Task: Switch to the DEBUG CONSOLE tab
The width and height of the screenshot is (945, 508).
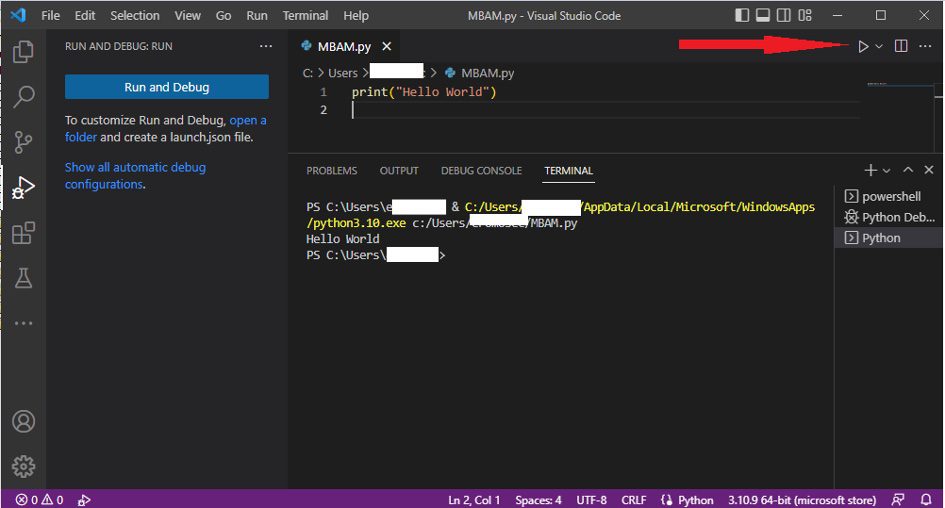Action: 482,171
